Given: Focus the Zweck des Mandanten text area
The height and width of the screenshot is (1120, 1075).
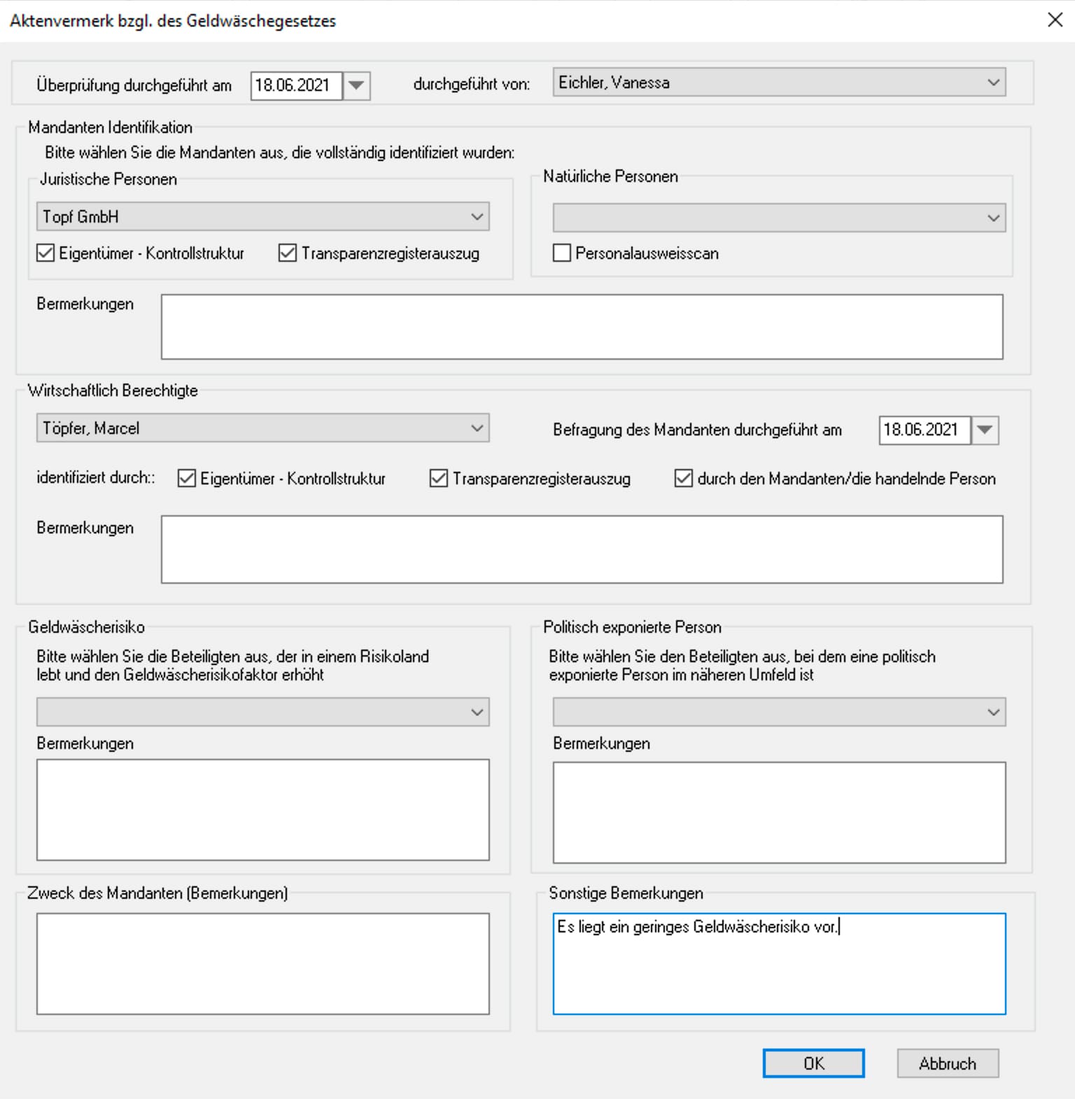Looking at the screenshot, I should [262, 963].
